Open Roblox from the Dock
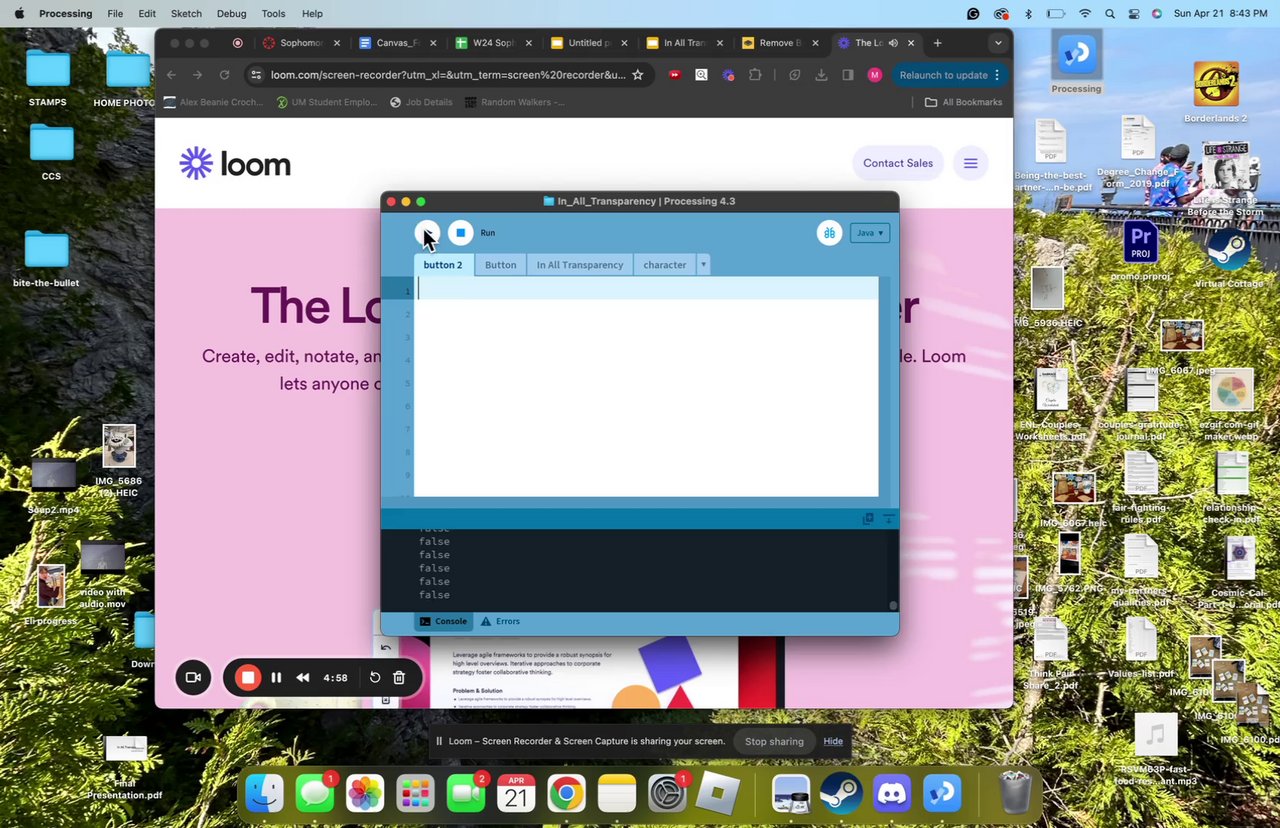This screenshot has width=1280, height=828. pos(717,794)
